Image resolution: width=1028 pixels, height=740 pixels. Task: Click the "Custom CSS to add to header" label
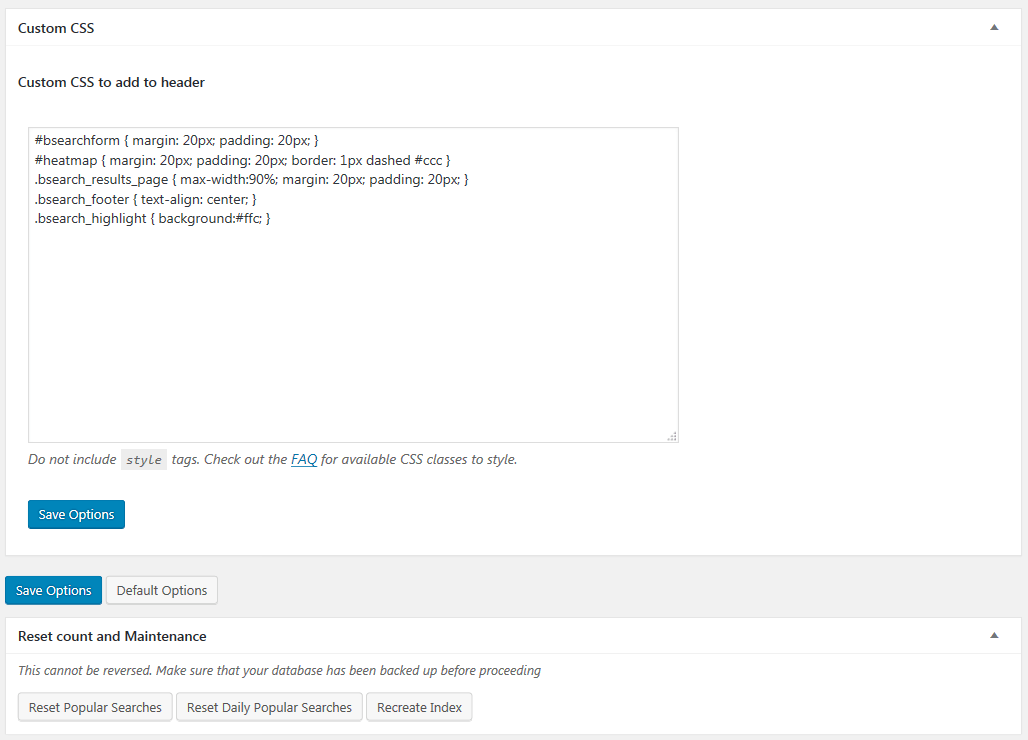coord(111,82)
